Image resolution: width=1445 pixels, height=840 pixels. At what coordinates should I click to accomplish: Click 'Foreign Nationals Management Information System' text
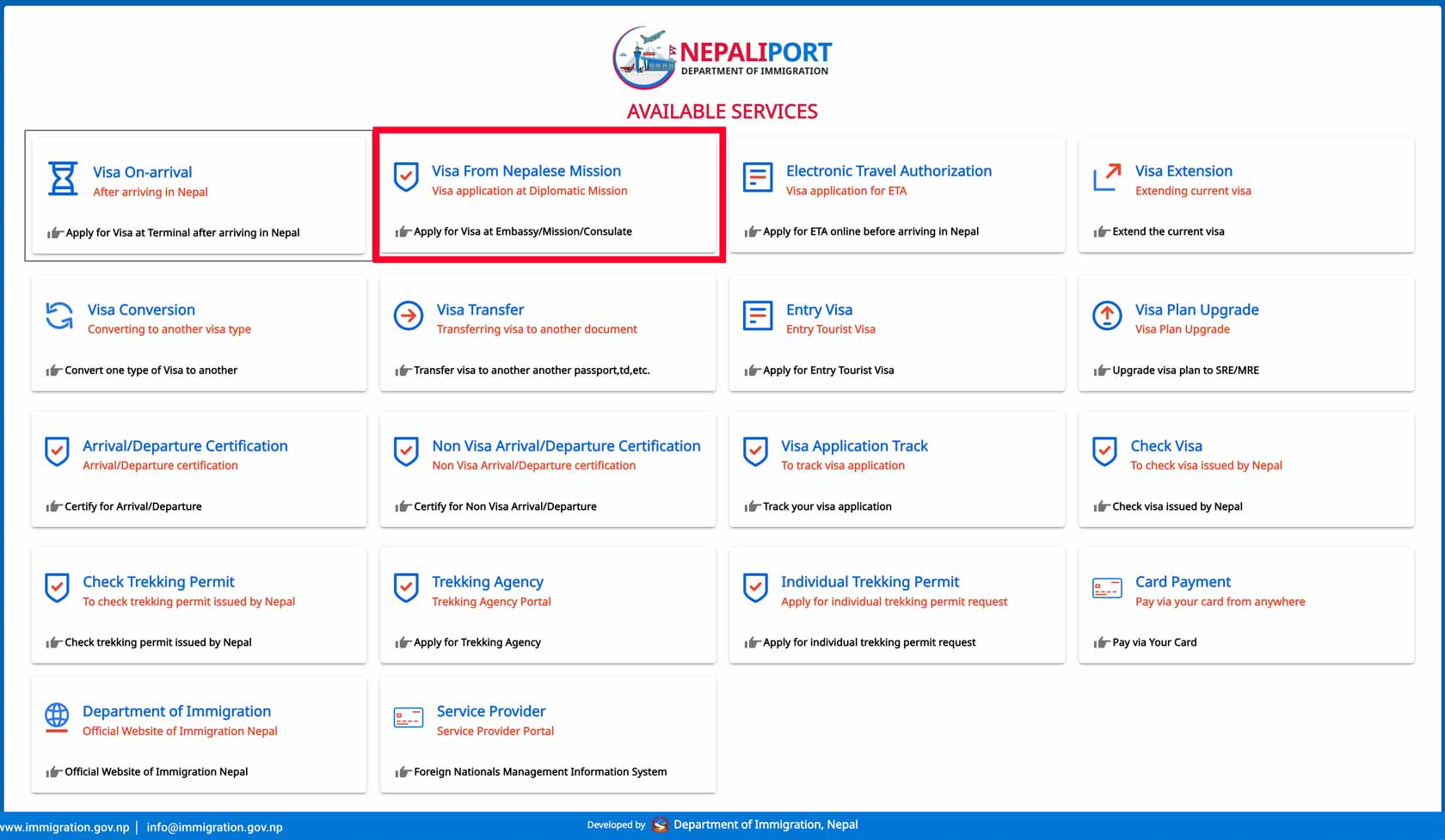click(540, 772)
